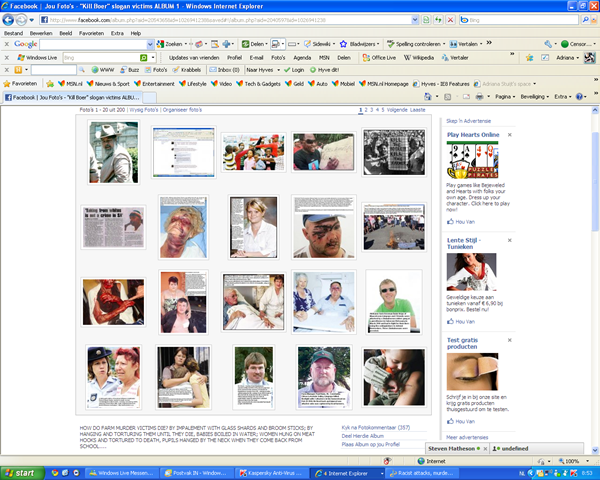Click the Refresh page icon
Viewport: 600px width, 480px height.
tap(438, 20)
